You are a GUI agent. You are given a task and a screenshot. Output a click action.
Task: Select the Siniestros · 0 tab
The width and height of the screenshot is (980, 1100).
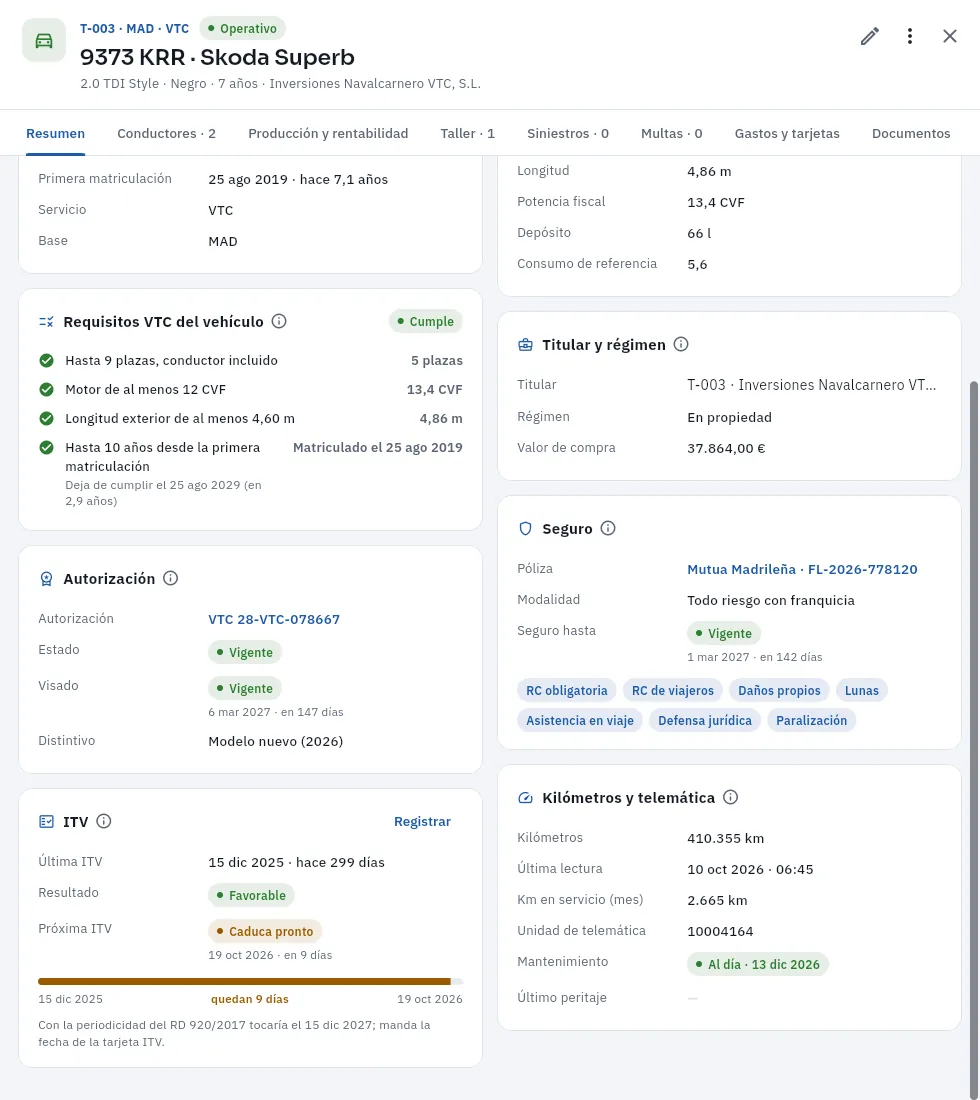[568, 133]
